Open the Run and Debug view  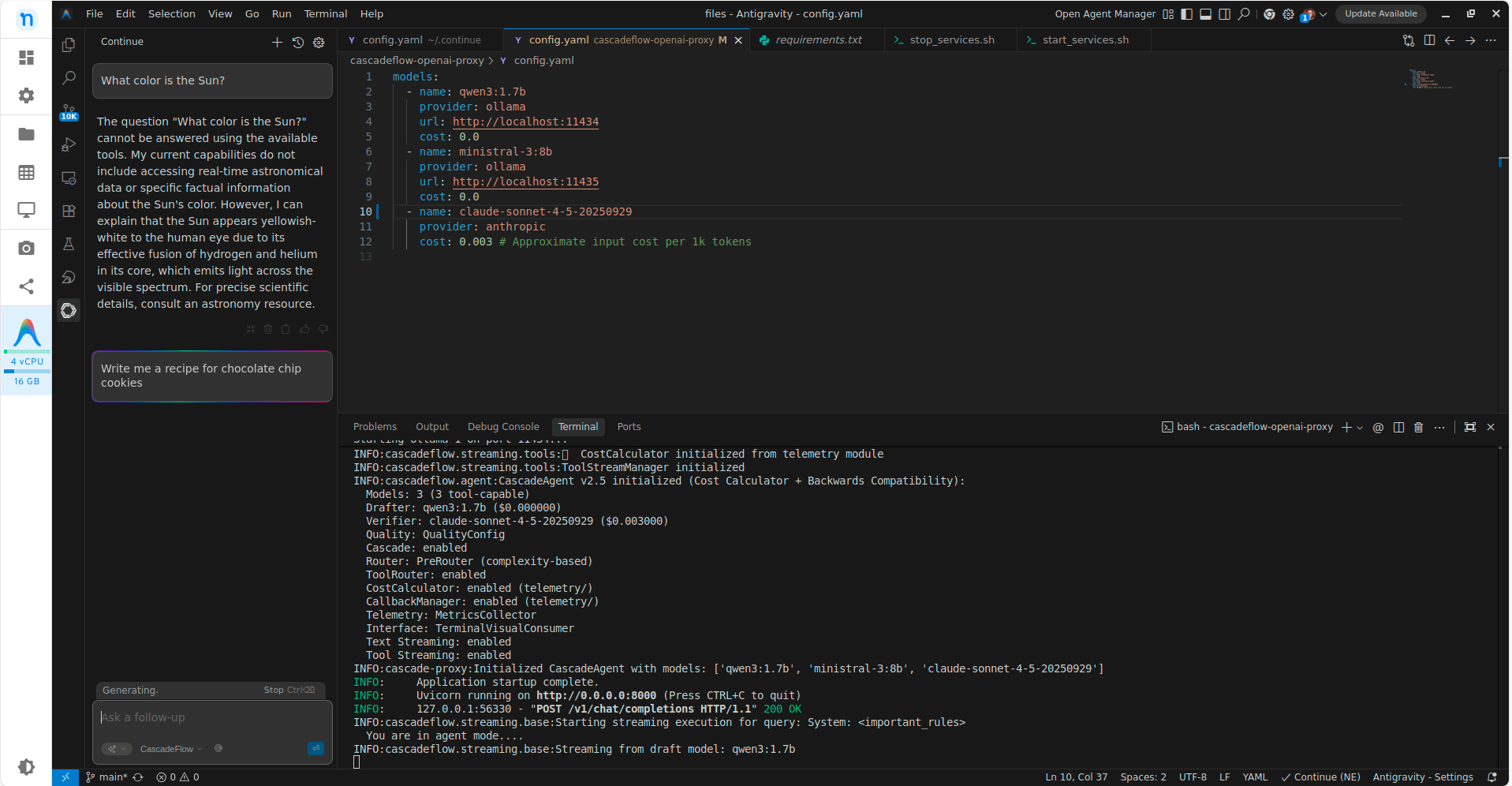[69, 144]
